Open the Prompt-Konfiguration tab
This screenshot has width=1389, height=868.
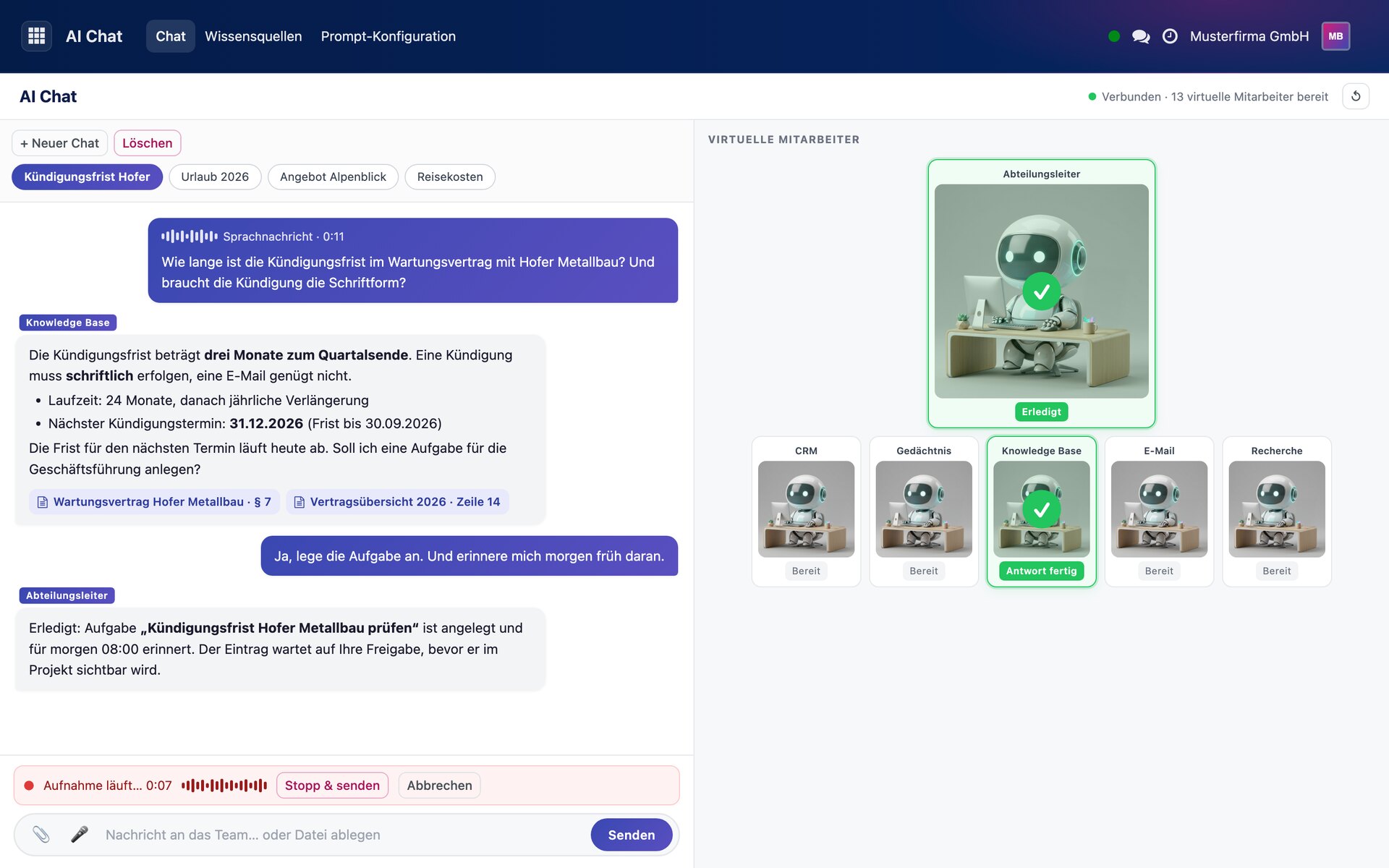coord(388,36)
